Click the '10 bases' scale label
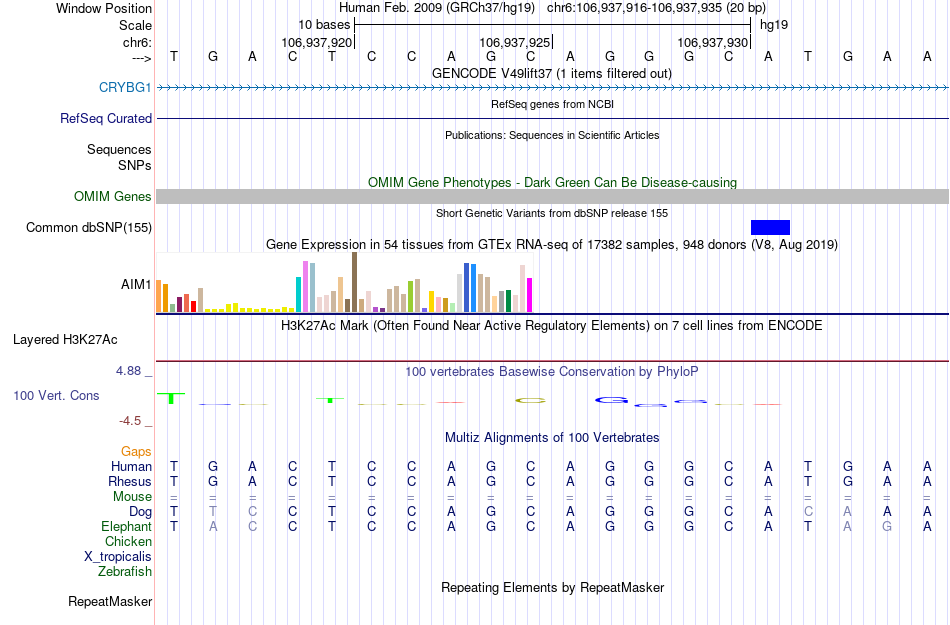This screenshot has height=625, width=950. pyautogui.click(x=324, y=25)
